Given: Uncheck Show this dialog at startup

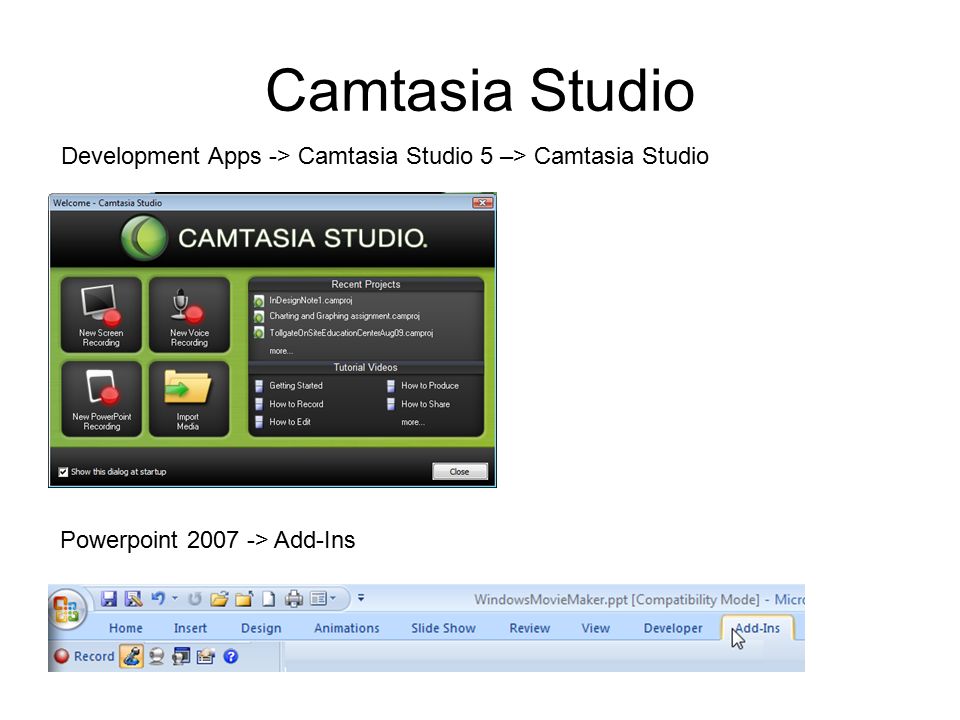Looking at the screenshot, I should point(63,472).
